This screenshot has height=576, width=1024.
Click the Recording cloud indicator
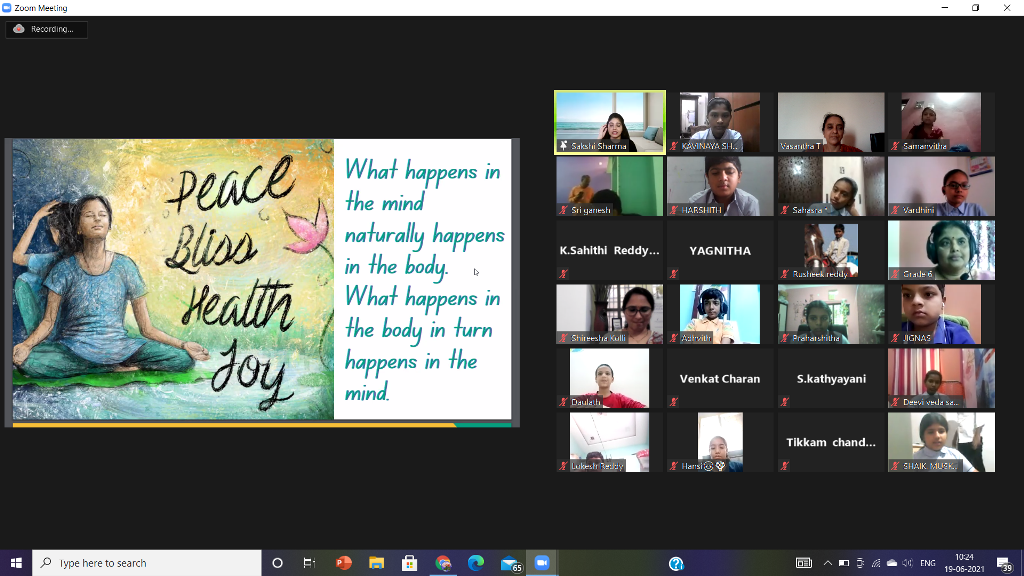46,29
